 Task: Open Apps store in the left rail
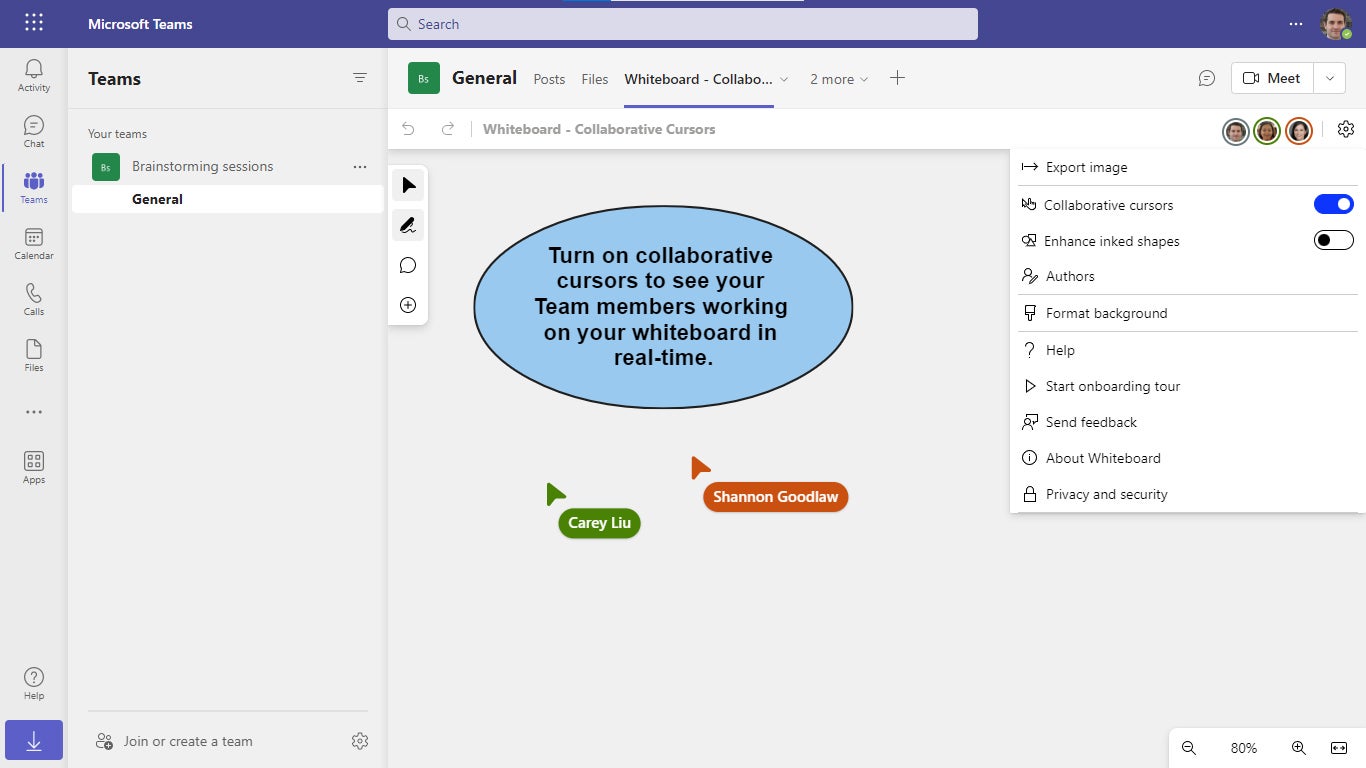point(34,468)
